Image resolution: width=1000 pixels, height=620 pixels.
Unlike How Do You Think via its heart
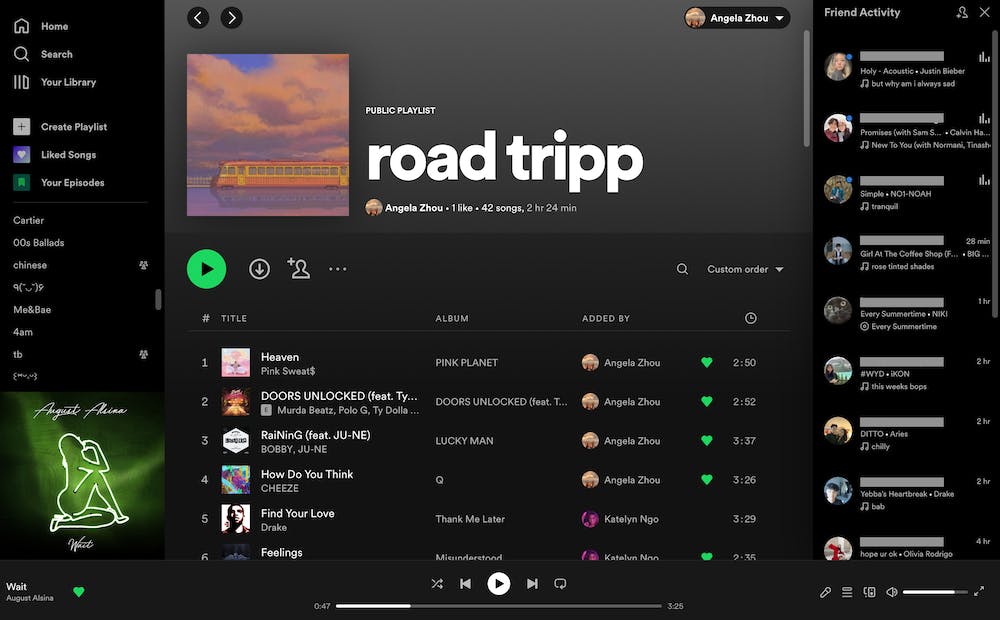coord(707,480)
